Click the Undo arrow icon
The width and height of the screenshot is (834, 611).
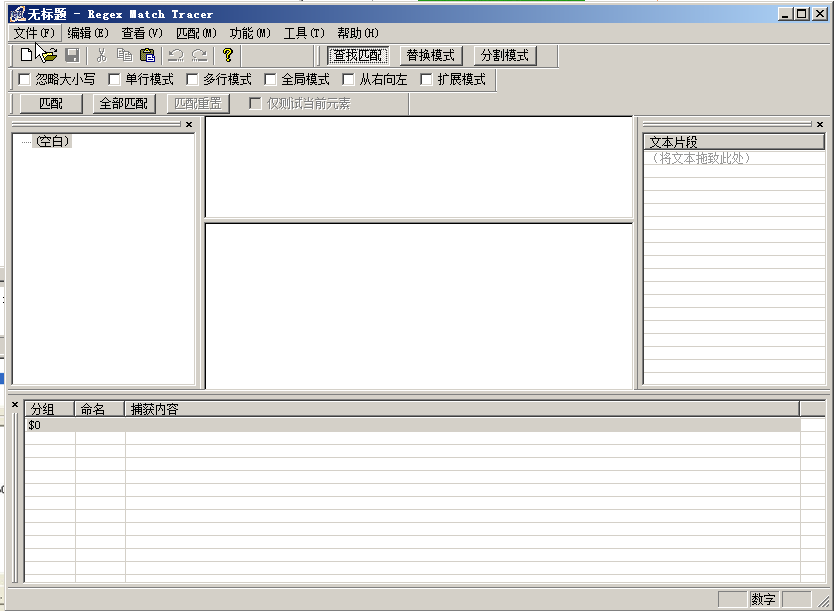pyautogui.click(x=176, y=55)
